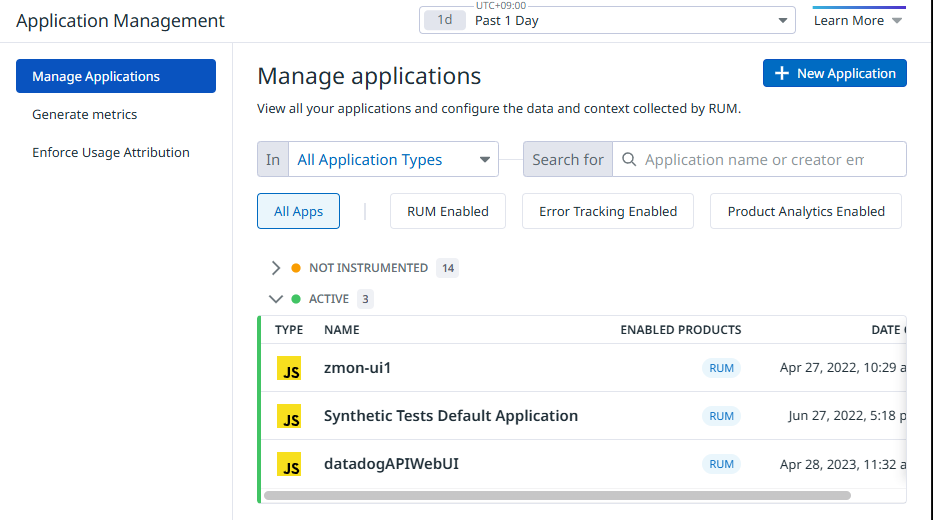Viewport: 933px width, 520px height.
Task: Toggle the RUM Enabled filter
Action: point(448,211)
